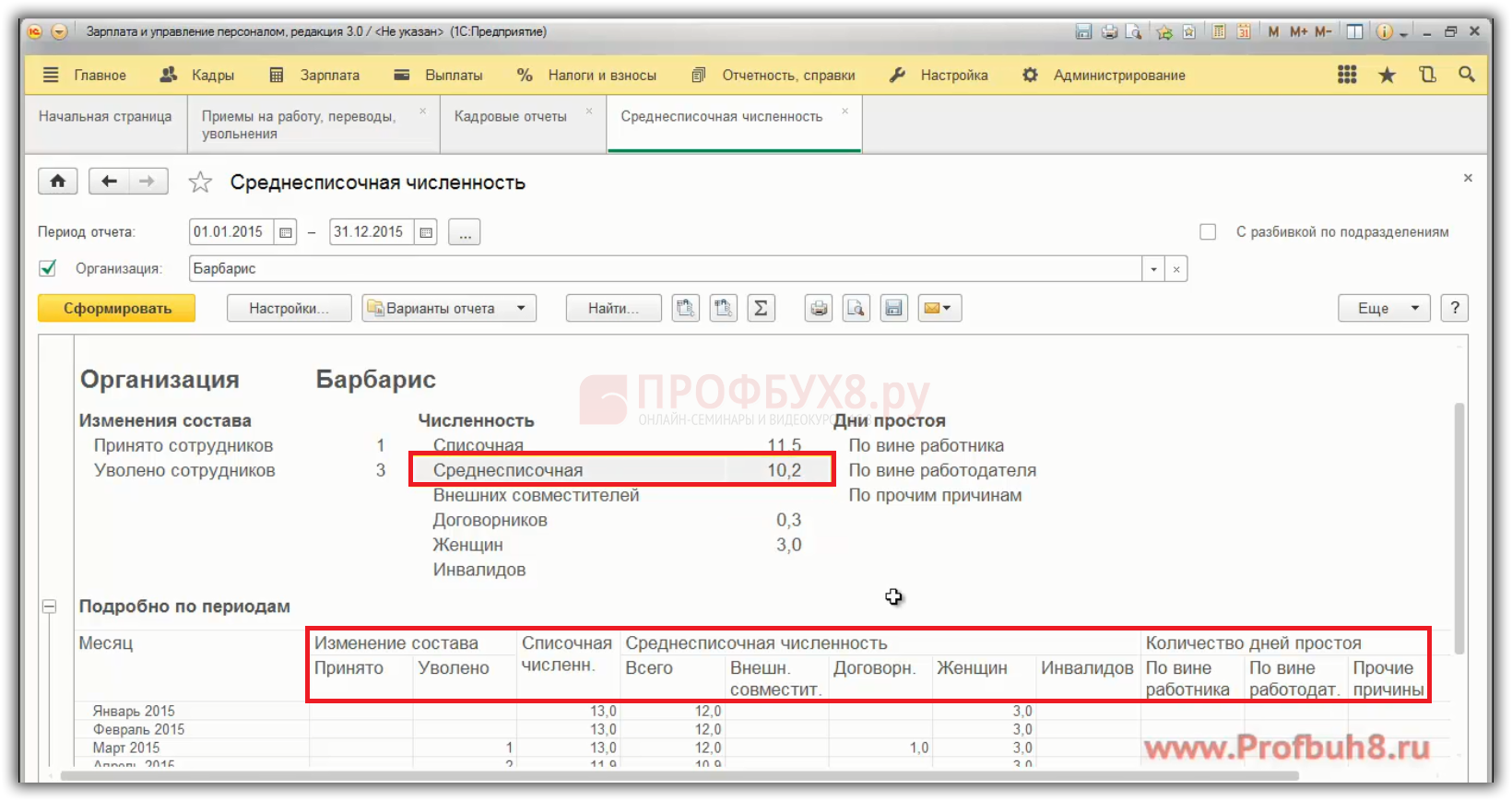Open the Еще menu dropdown
1512x801 pixels.
pos(1384,308)
